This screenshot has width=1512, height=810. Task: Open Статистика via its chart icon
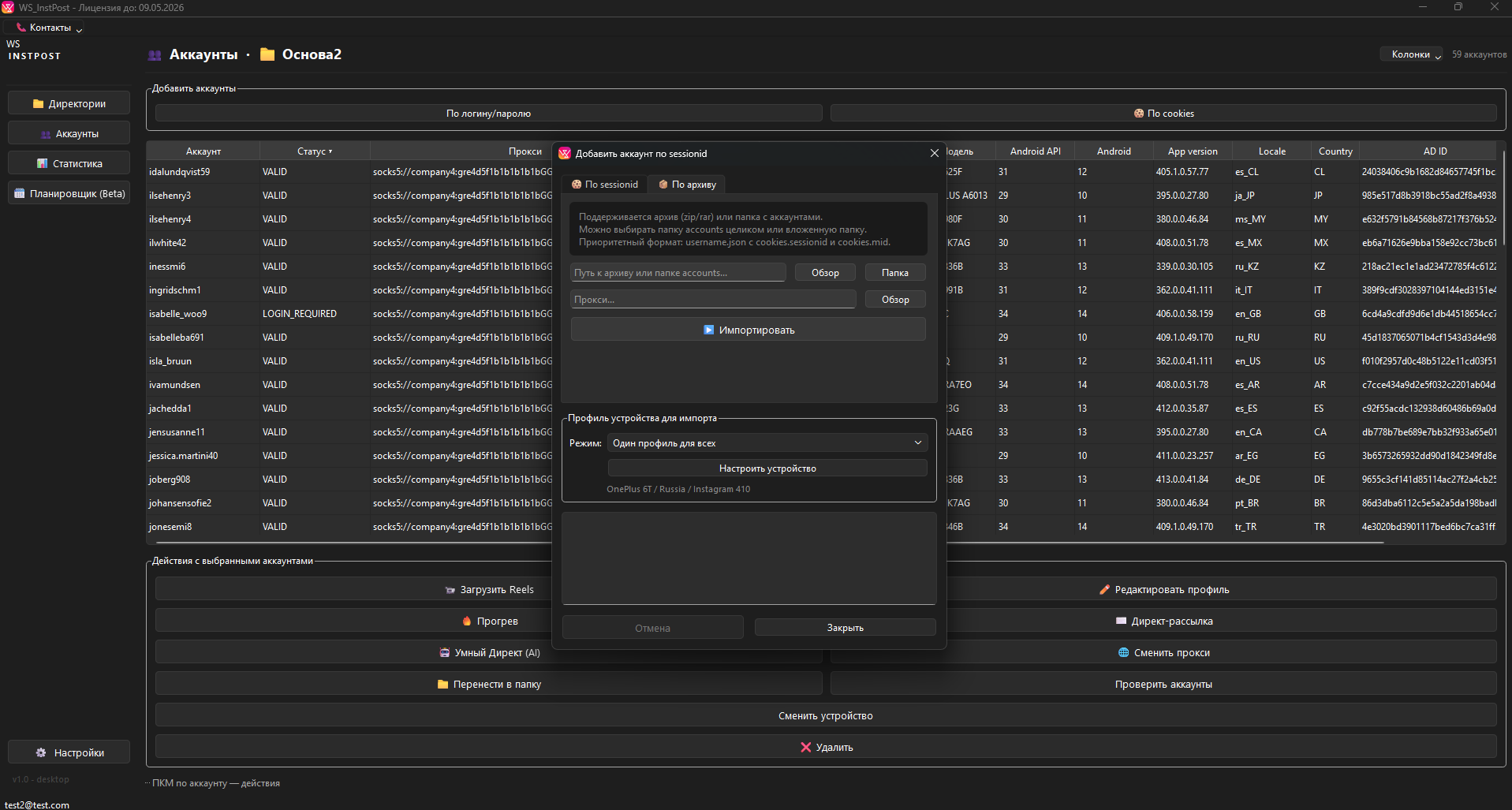[x=43, y=164]
